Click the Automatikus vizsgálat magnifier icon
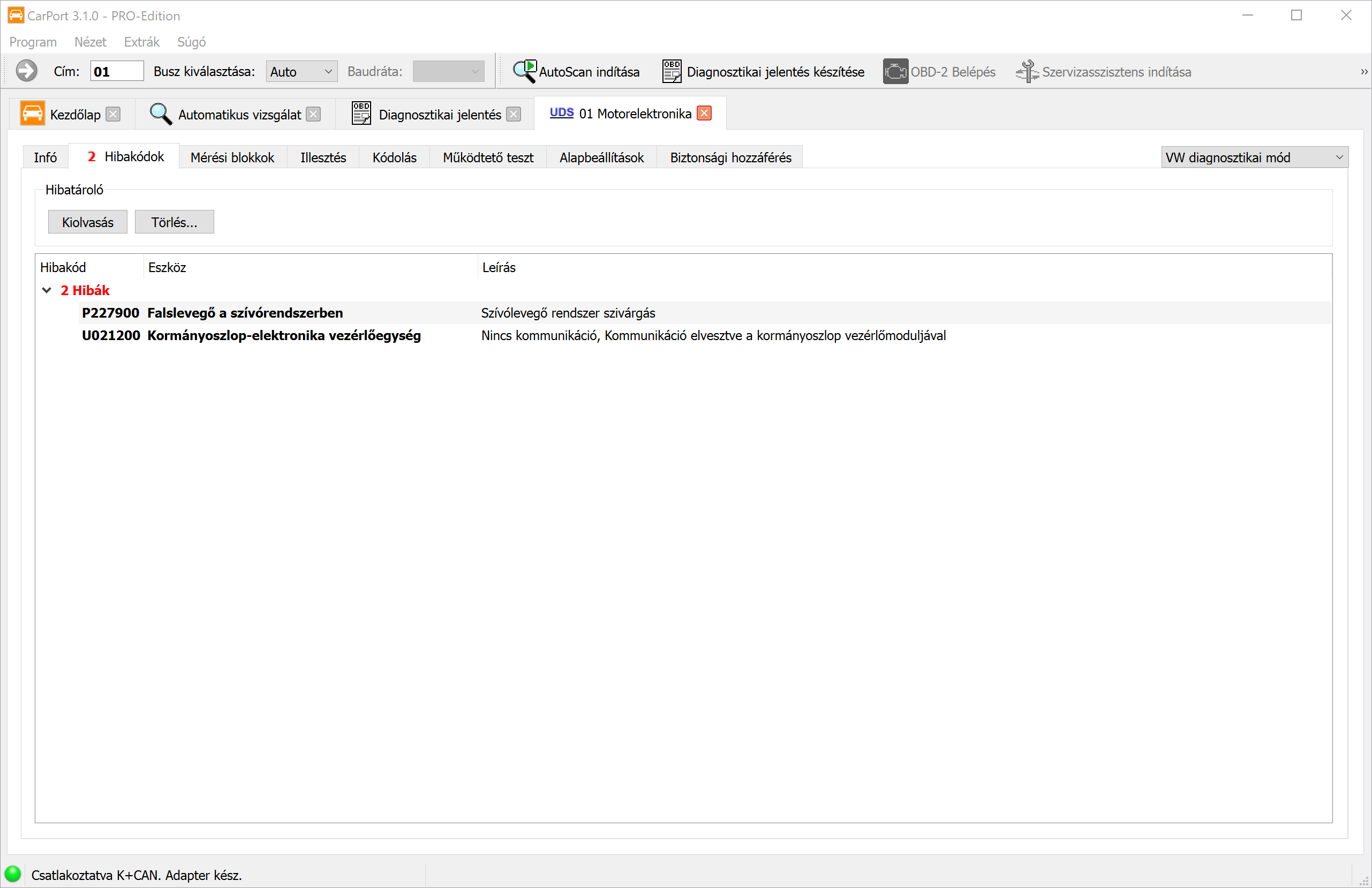 coord(160,114)
